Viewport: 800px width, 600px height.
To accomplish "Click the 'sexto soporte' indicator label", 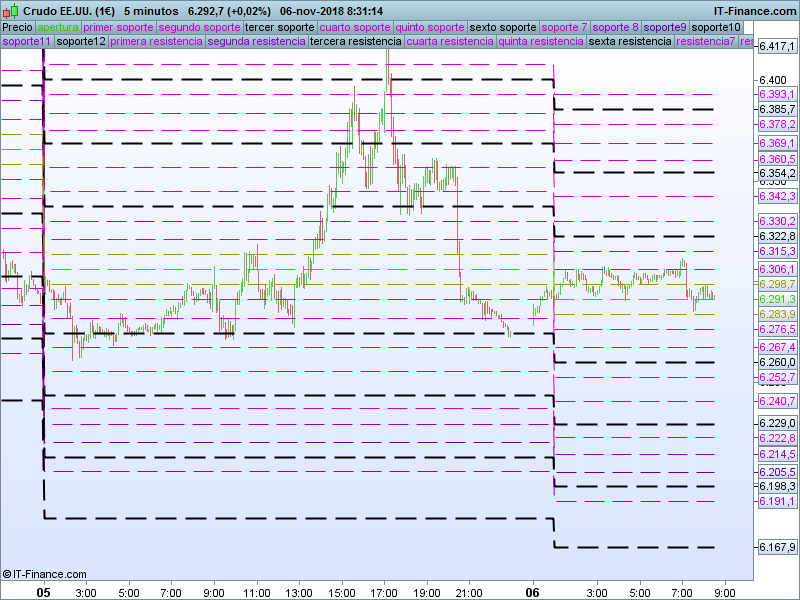I will (x=503, y=27).
